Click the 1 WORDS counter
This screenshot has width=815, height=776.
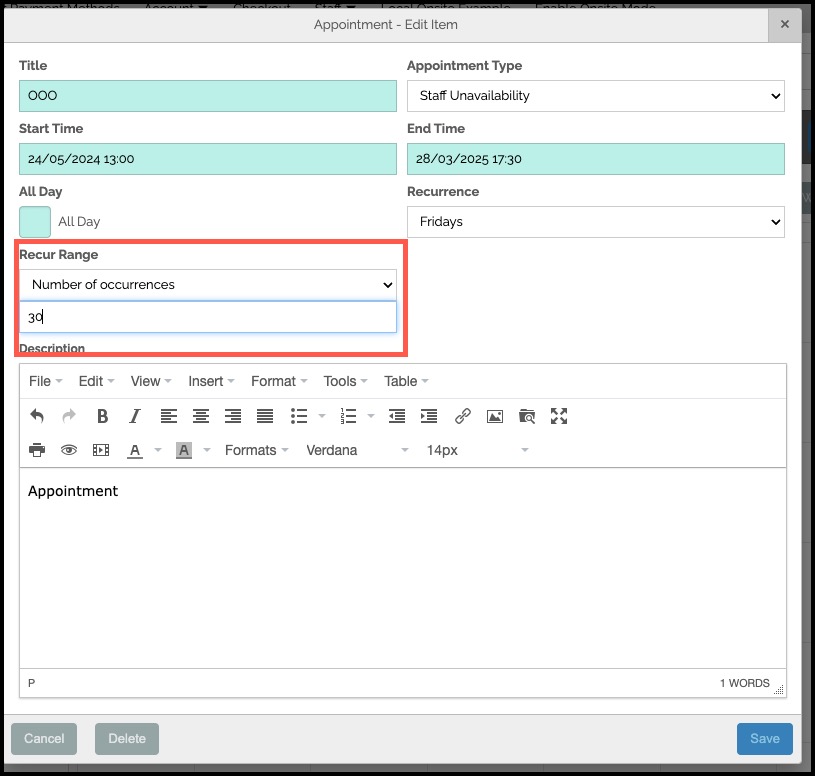(744, 683)
